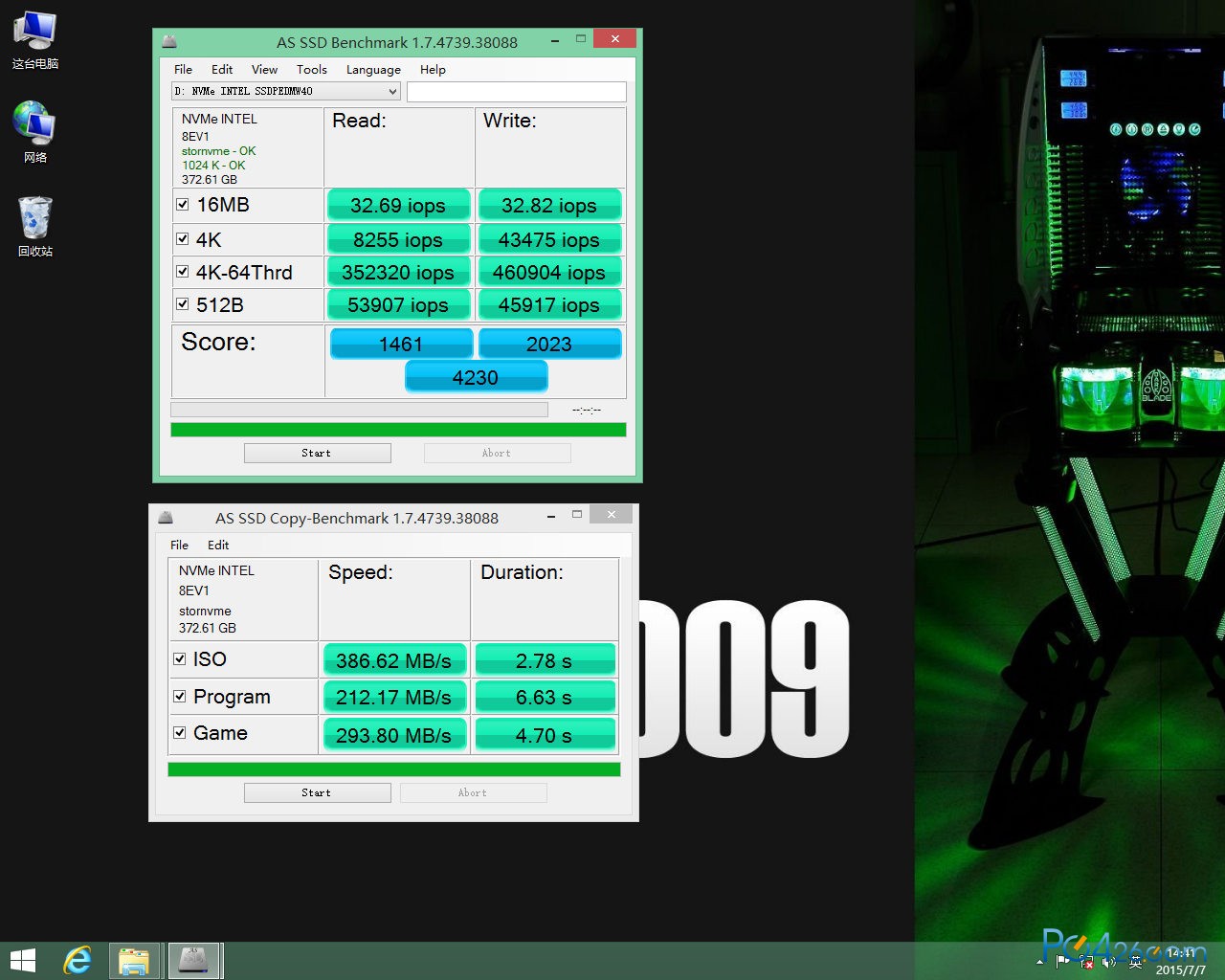Click the 352320 iops read result

point(398,272)
